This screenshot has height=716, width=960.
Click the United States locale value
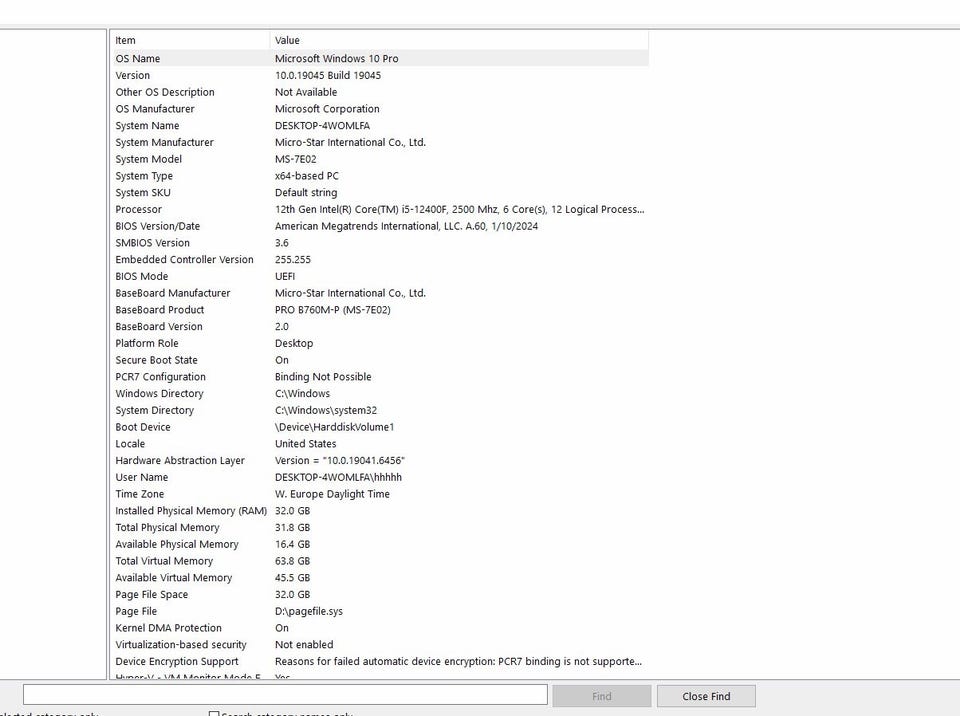pos(306,443)
